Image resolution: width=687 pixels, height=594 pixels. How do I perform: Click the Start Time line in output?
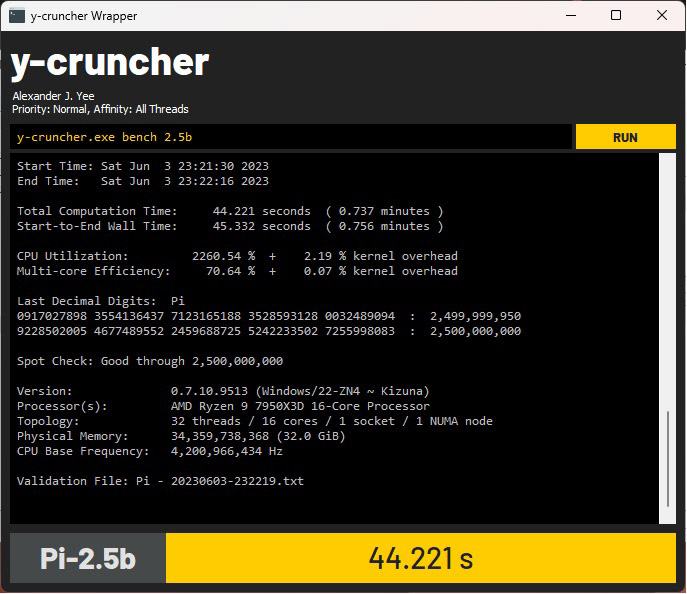pyautogui.click(x=143, y=166)
